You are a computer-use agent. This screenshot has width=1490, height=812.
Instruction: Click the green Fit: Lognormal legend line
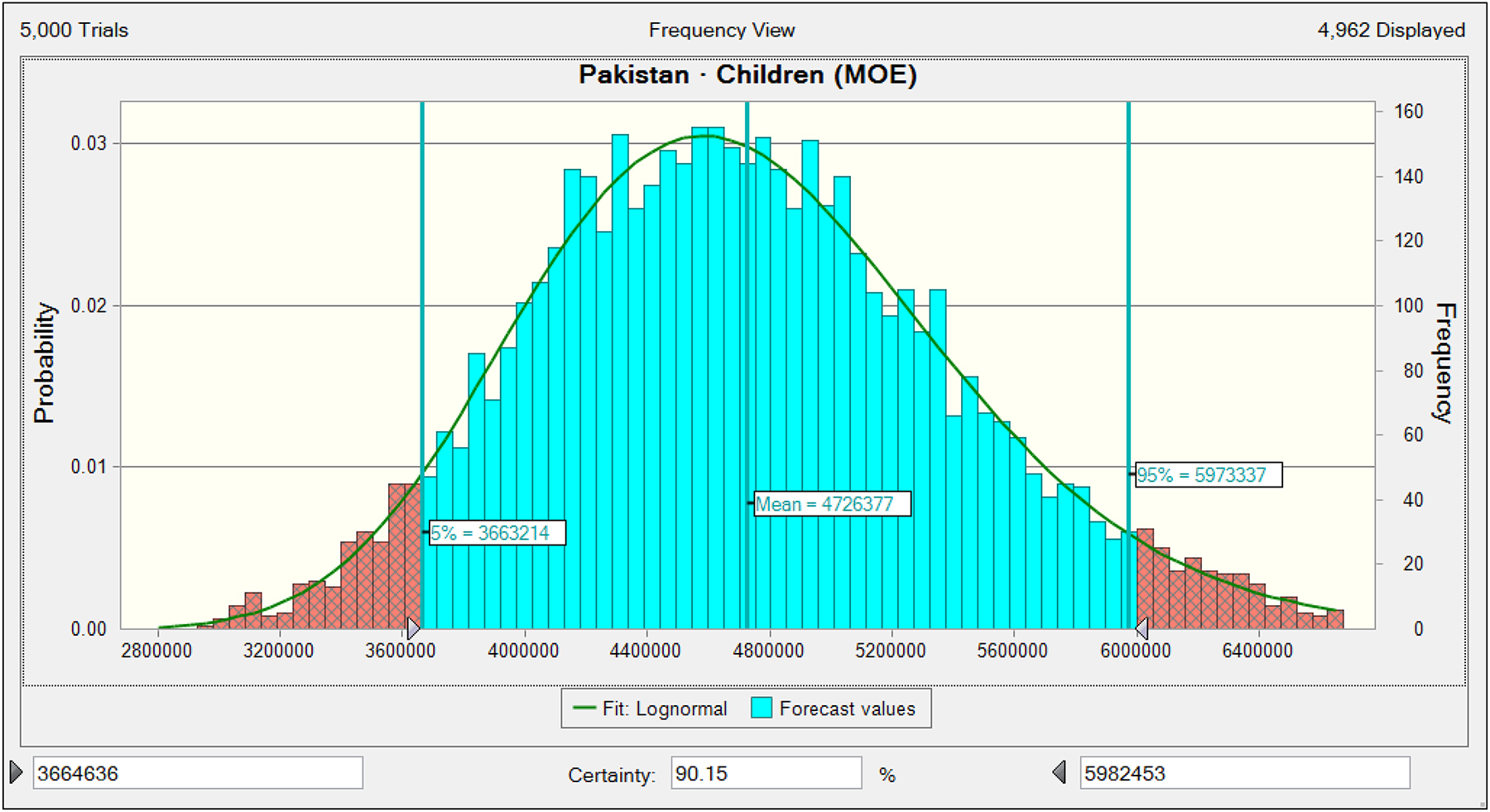[x=584, y=709]
